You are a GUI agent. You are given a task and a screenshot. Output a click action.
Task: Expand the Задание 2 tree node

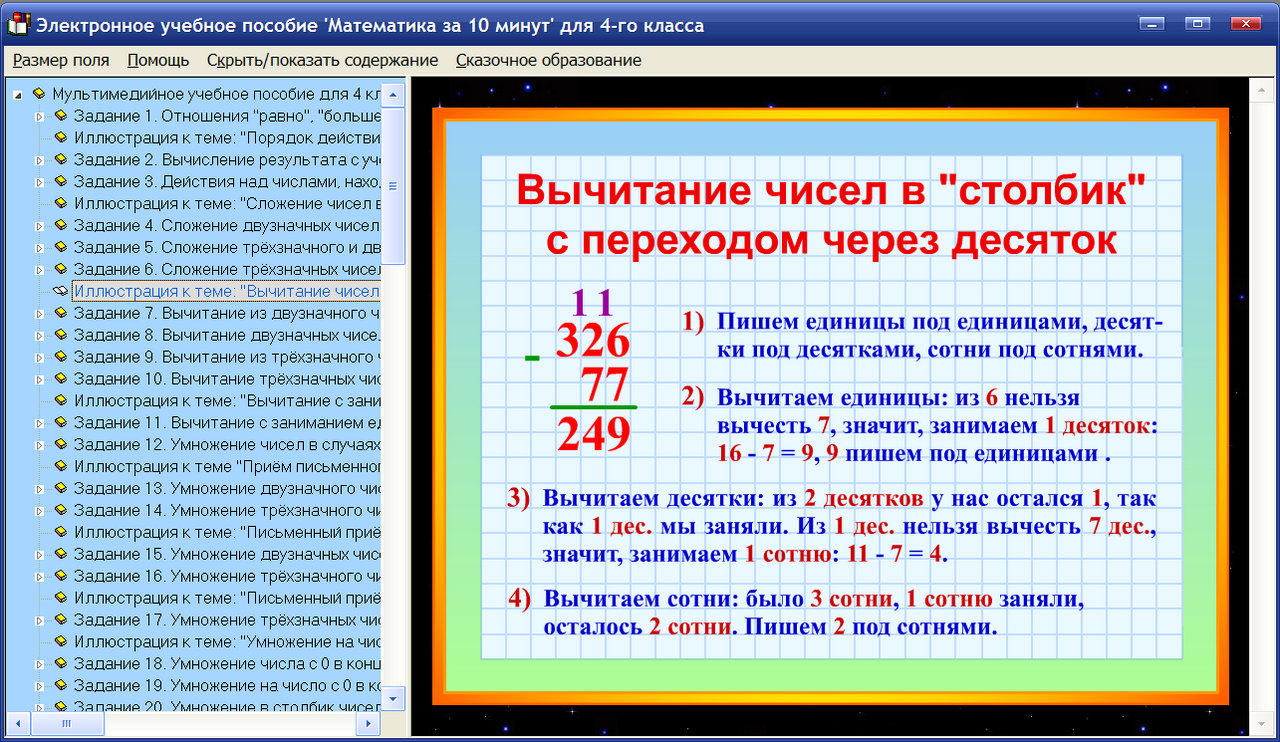pos(40,159)
